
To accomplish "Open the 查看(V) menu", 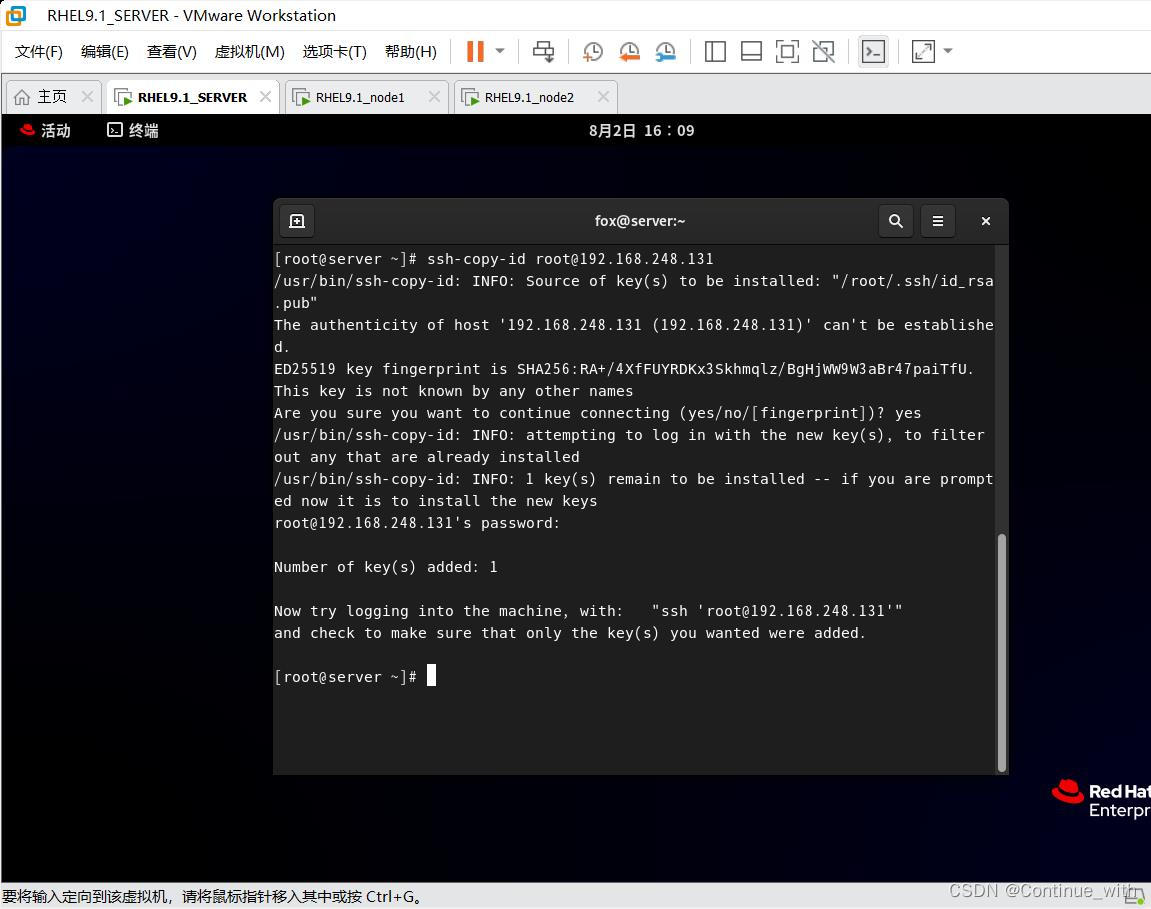I will coord(172,51).
